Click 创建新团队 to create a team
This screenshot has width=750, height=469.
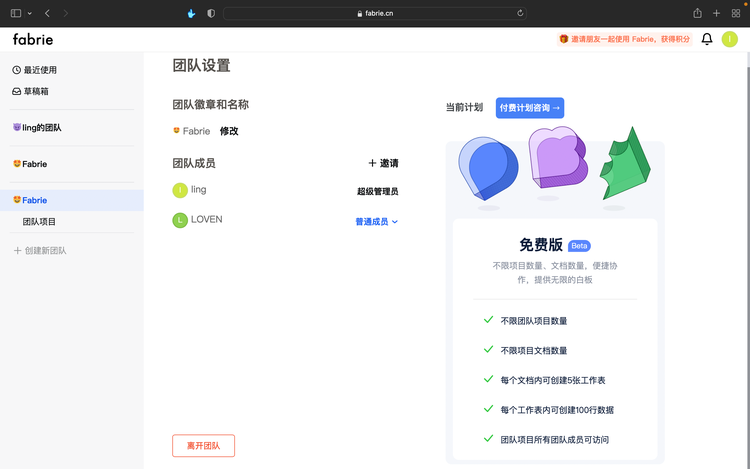coord(40,251)
